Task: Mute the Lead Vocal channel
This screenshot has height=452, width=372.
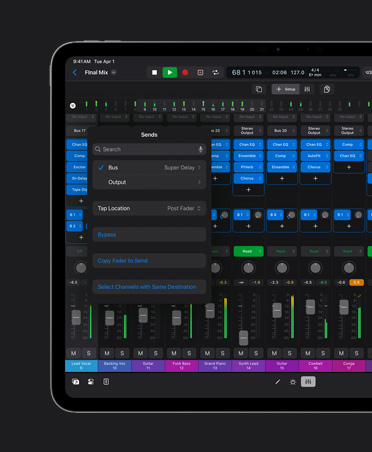Action: point(74,353)
